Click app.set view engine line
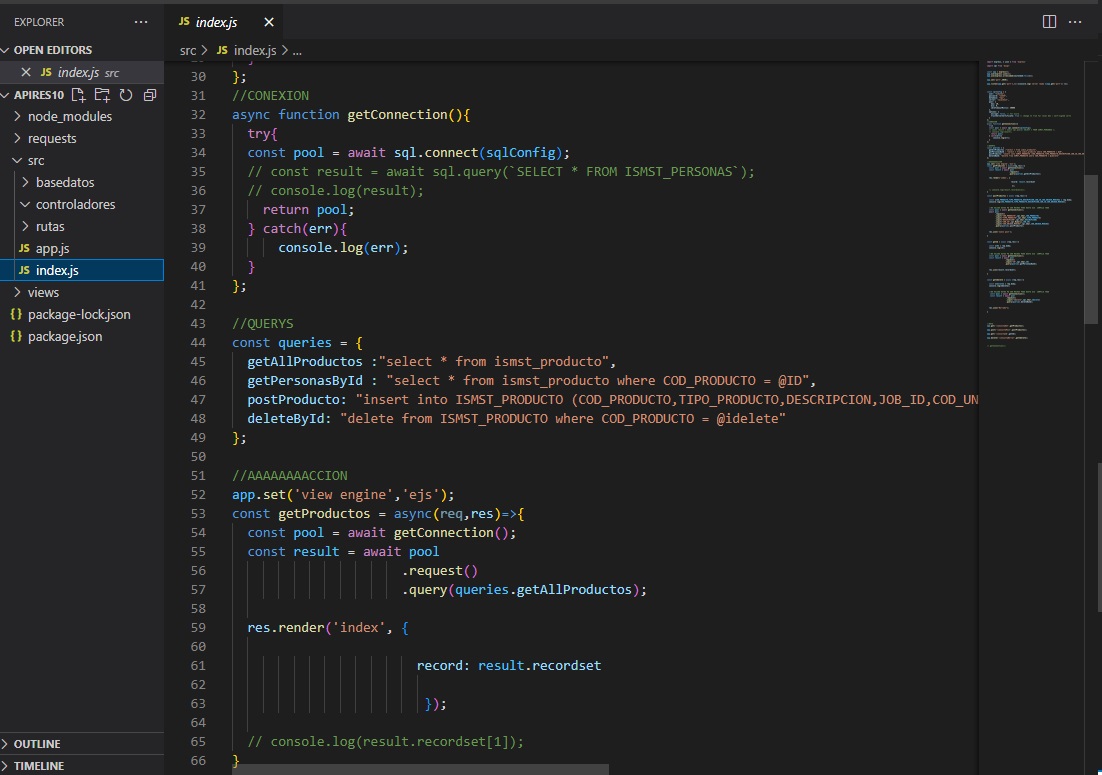This screenshot has height=775, width=1102. coord(343,495)
